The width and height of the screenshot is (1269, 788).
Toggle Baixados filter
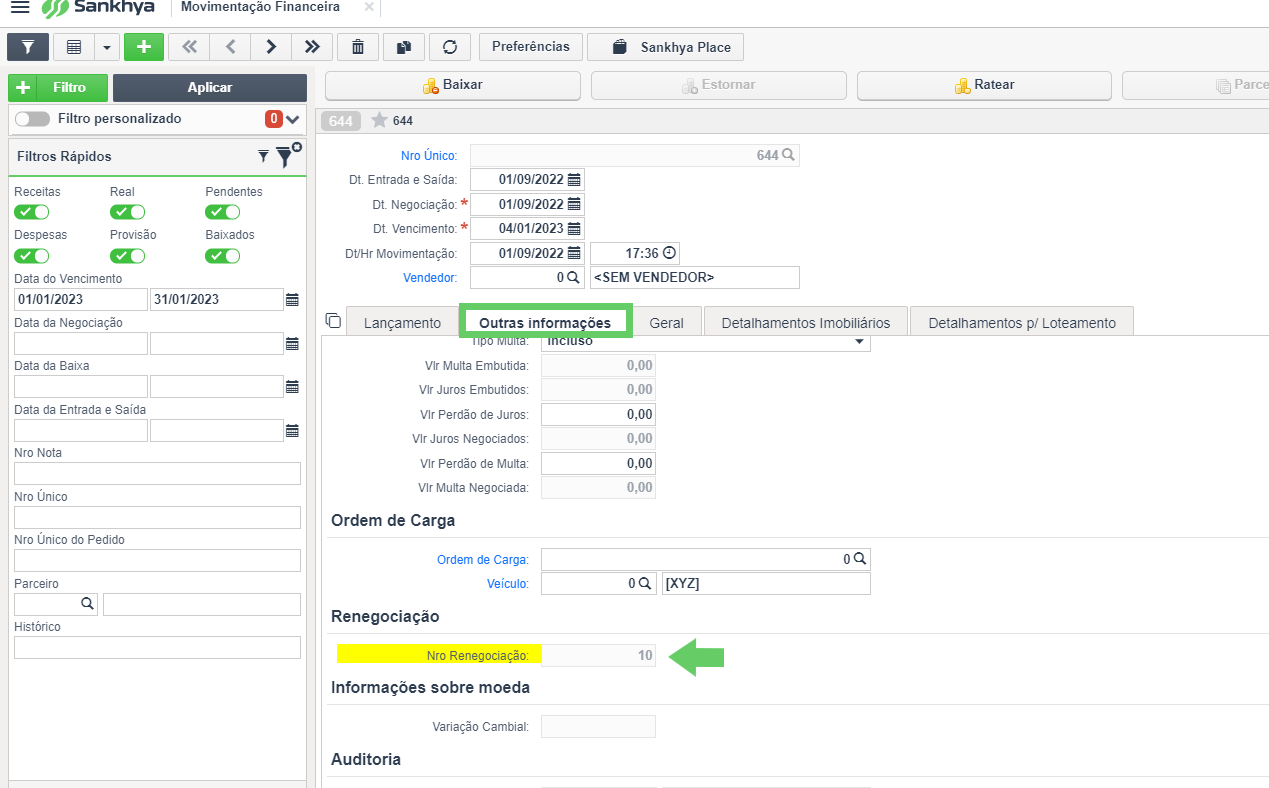coord(223,255)
